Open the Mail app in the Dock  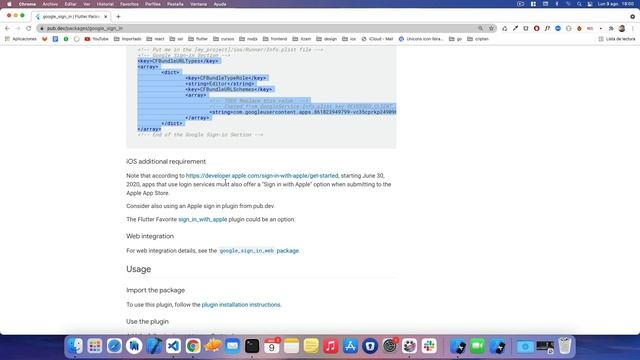tap(232, 346)
